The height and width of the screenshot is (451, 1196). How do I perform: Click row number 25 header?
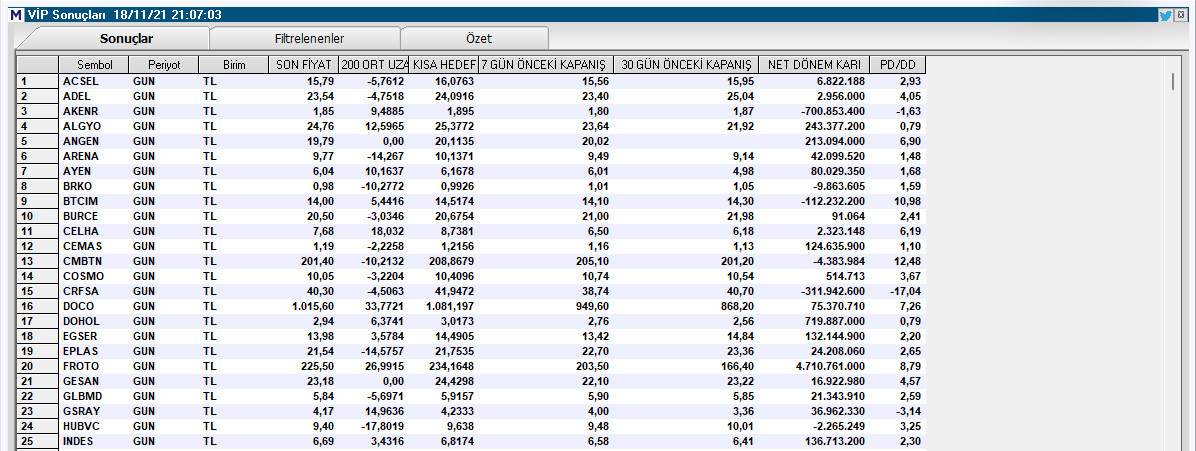(x=37, y=441)
